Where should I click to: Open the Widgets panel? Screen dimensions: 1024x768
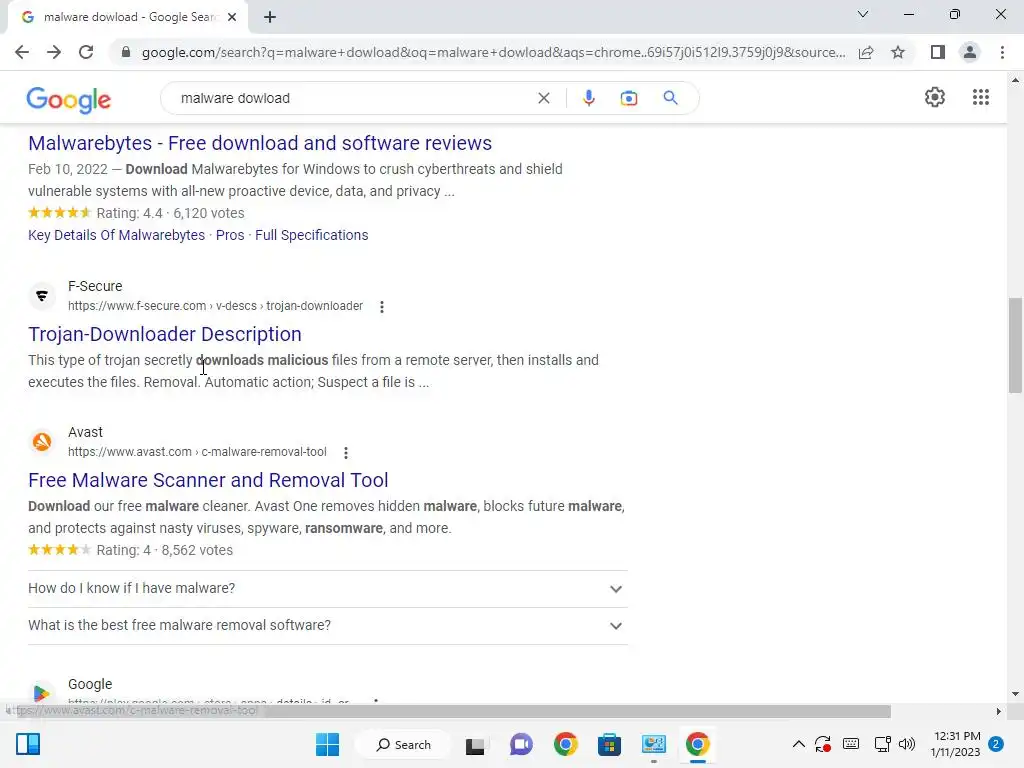click(x=28, y=744)
